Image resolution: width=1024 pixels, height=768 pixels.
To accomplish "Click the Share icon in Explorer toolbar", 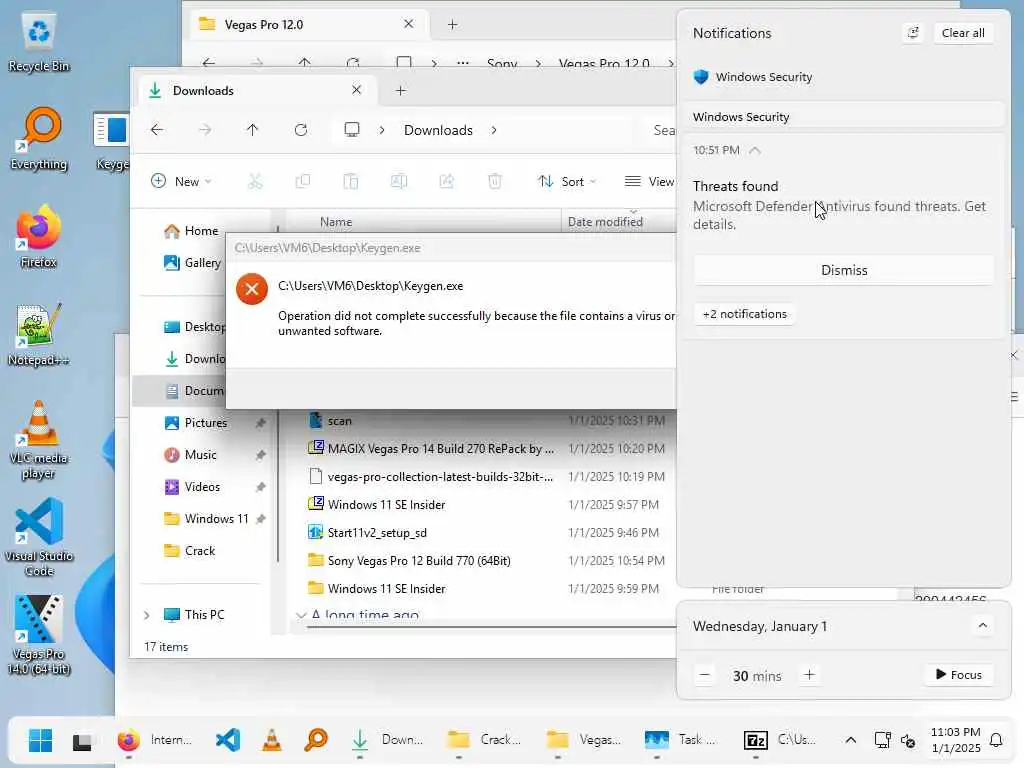I will click(447, 181).
